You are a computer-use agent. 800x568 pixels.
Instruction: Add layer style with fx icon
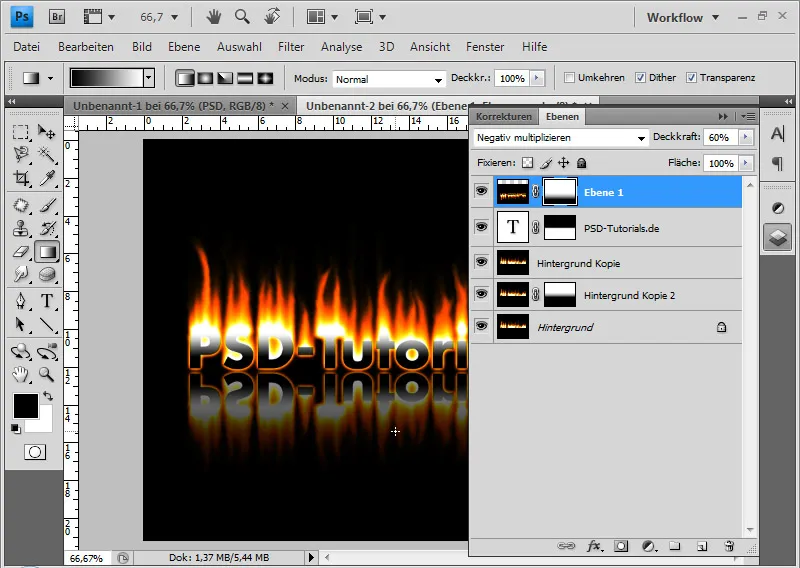coord(593,546)
